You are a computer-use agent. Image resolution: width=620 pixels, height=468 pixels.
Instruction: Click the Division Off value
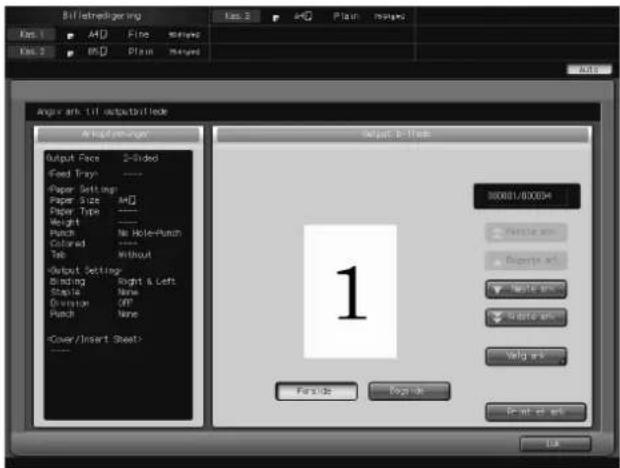tap(125, 303)
